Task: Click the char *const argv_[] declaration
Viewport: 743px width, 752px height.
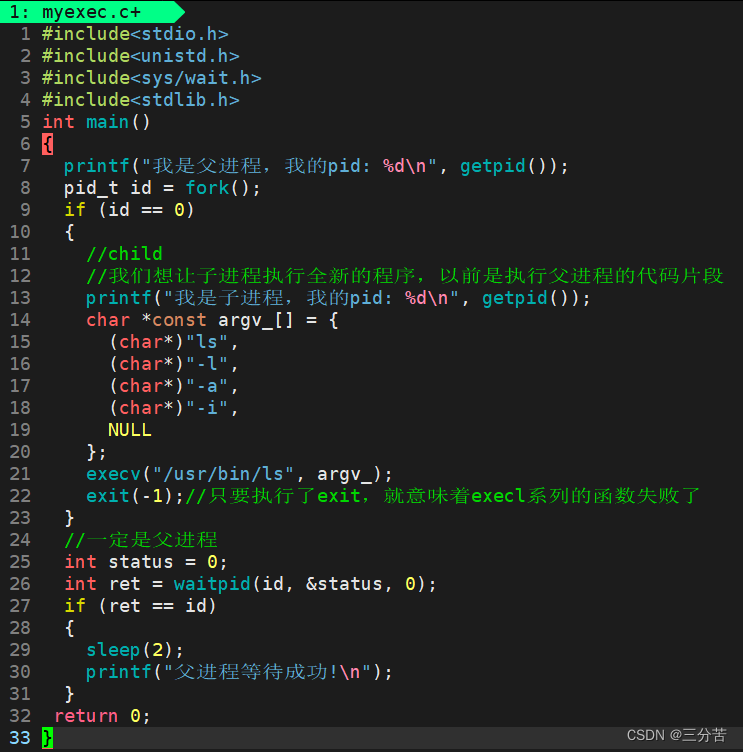Action: pos(212,320)
